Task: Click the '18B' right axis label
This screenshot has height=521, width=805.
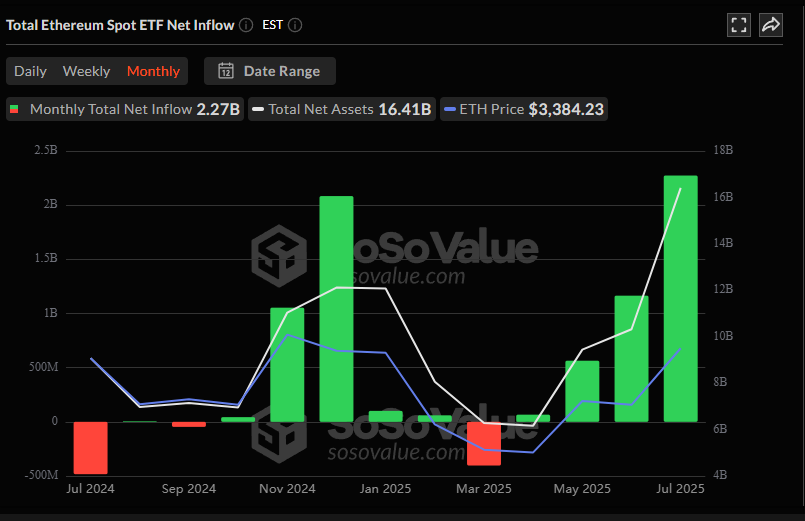Action: tap(723, 150)
